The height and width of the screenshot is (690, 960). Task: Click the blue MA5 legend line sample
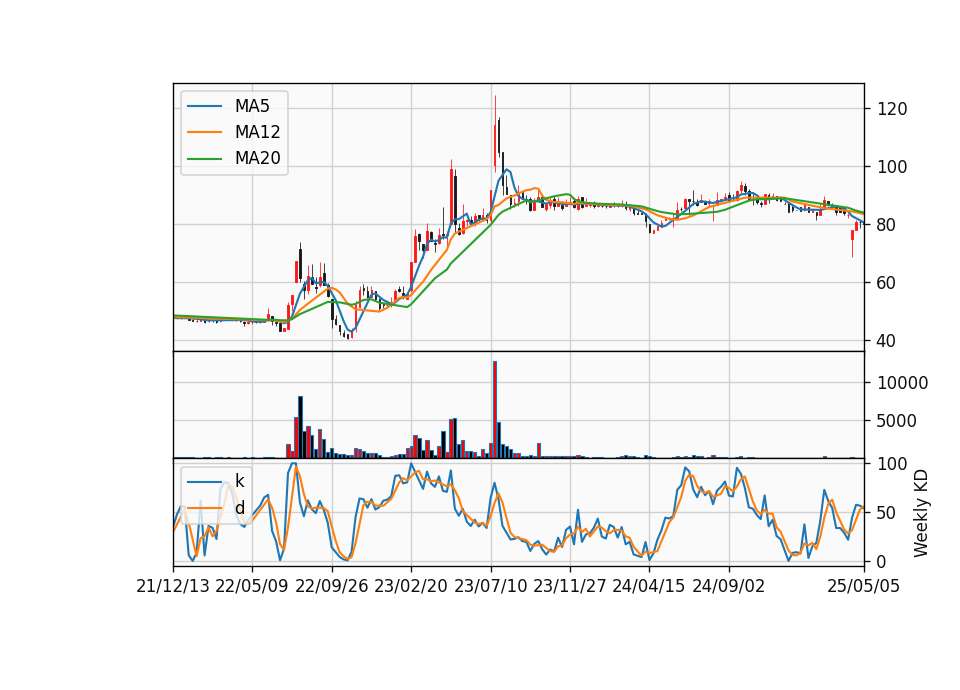[x=204, y=106]
